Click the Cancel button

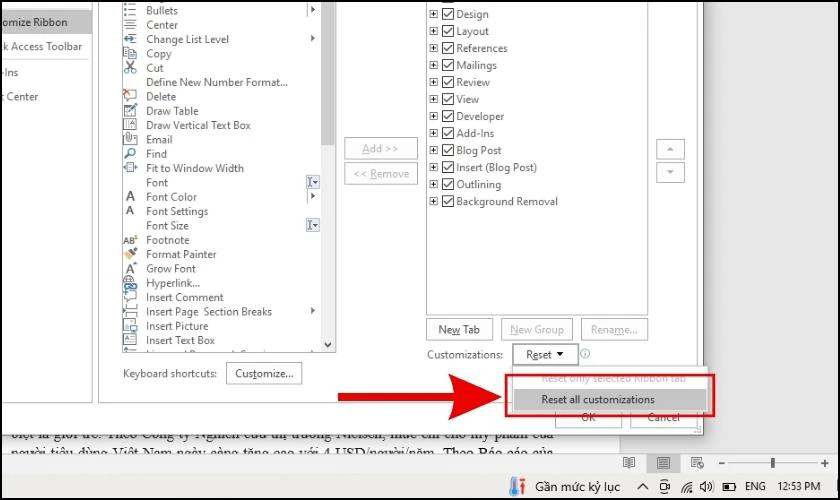tap(663, 417)
